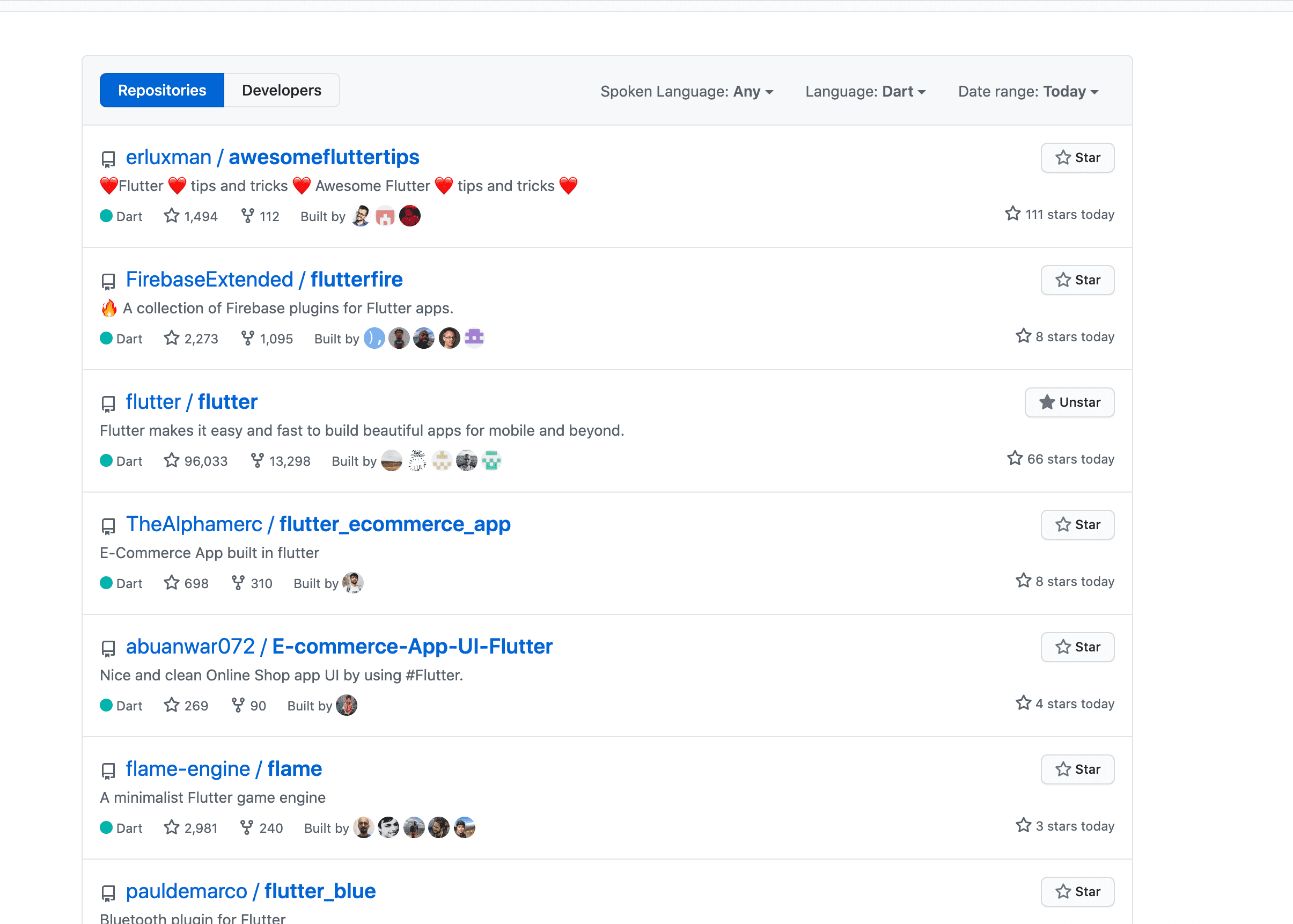Click 'A minimalist Flutter game engine' description
This screenshot has width=1293, height=924.
point(213,798)
